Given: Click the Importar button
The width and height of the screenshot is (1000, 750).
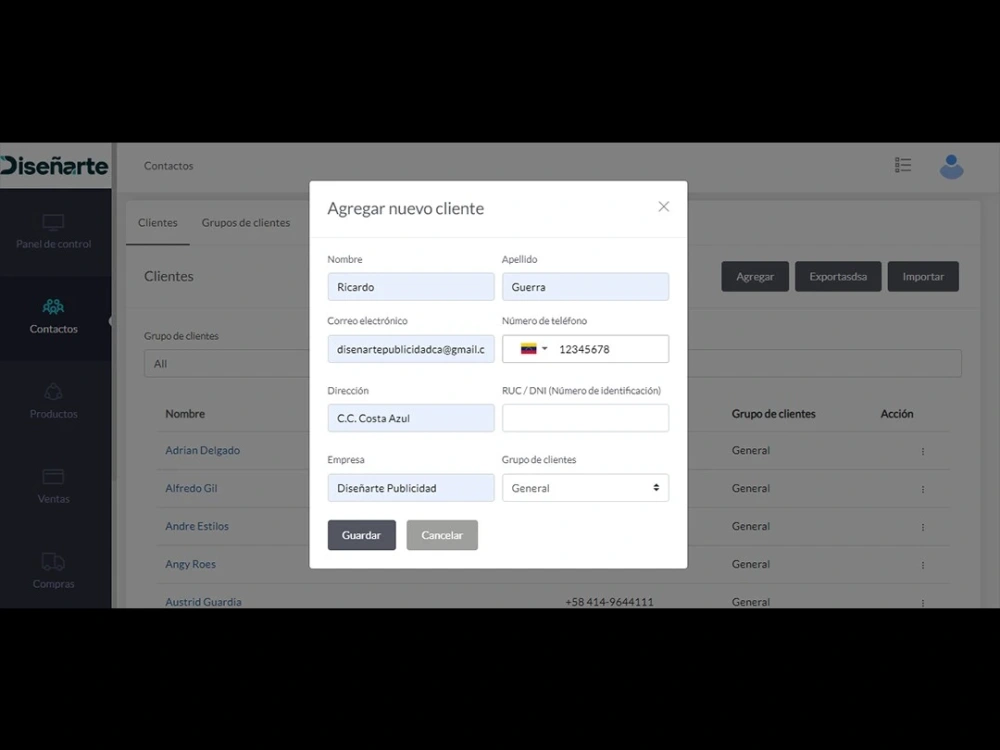Looking at the screenshot, I should coord(923,276).
